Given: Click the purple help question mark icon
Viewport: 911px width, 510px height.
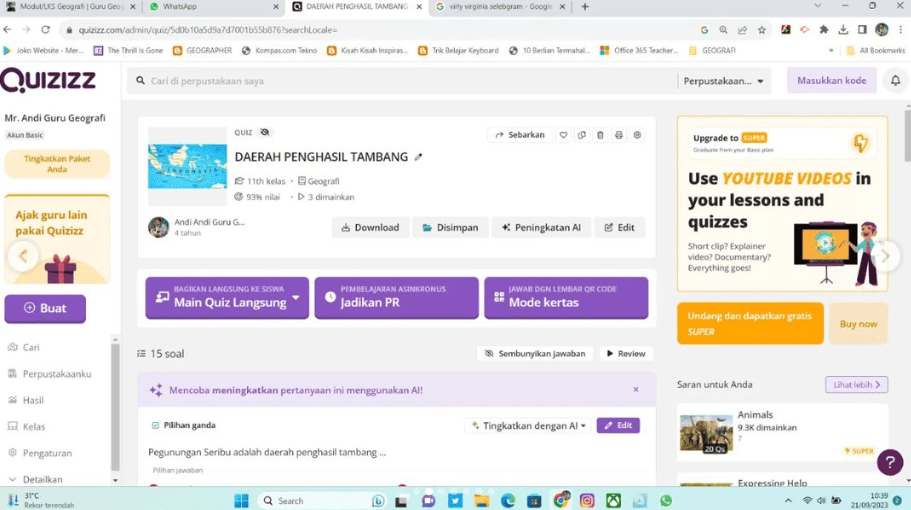Looking at the screenshot, I should [x=889, y=462].
